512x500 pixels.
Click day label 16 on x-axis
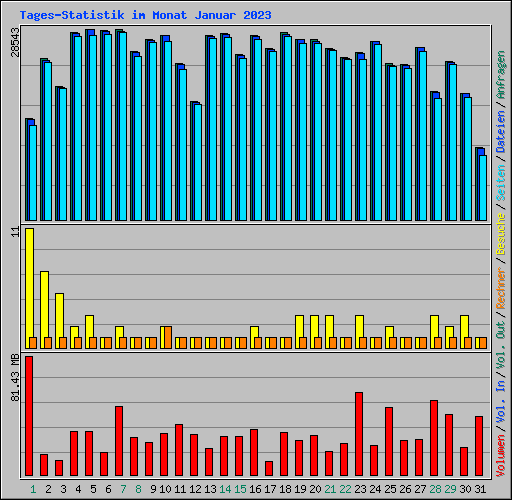[x=255, y=489]
